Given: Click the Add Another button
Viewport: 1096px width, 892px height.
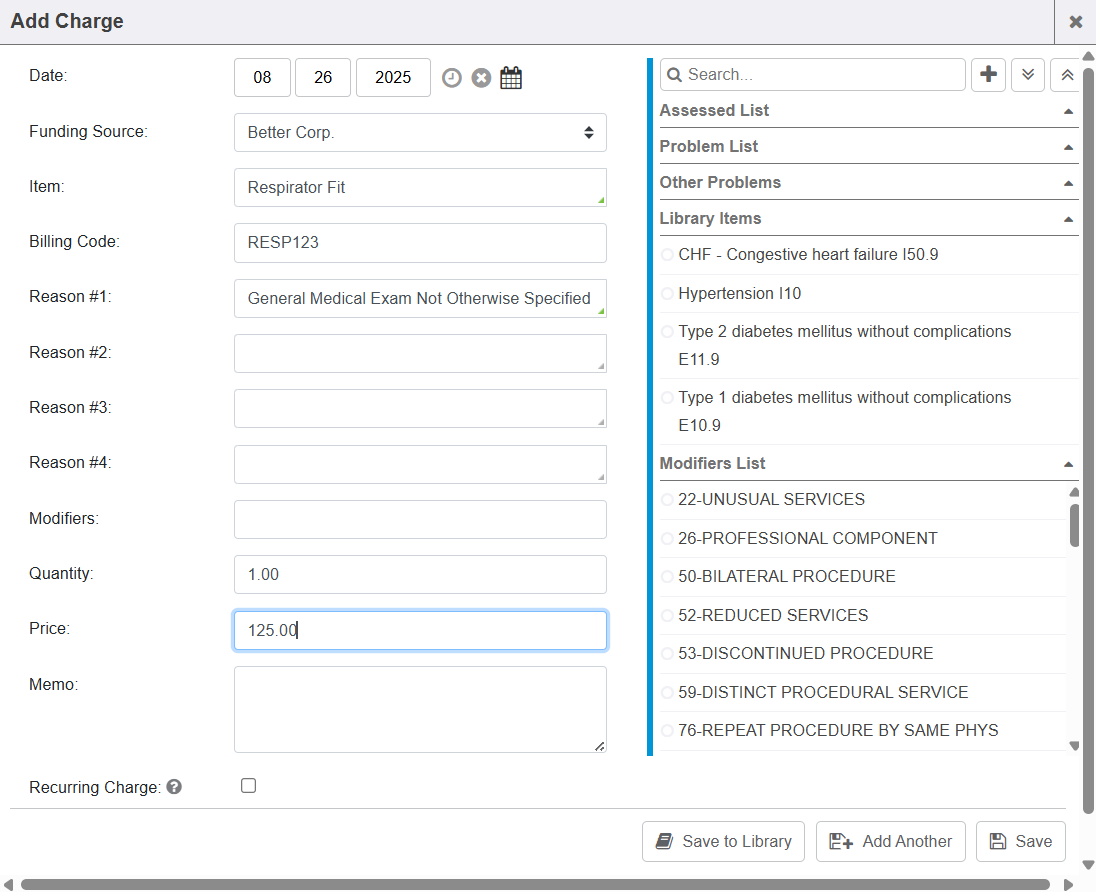Looking at the screenshot, I should tap(891, 841).
